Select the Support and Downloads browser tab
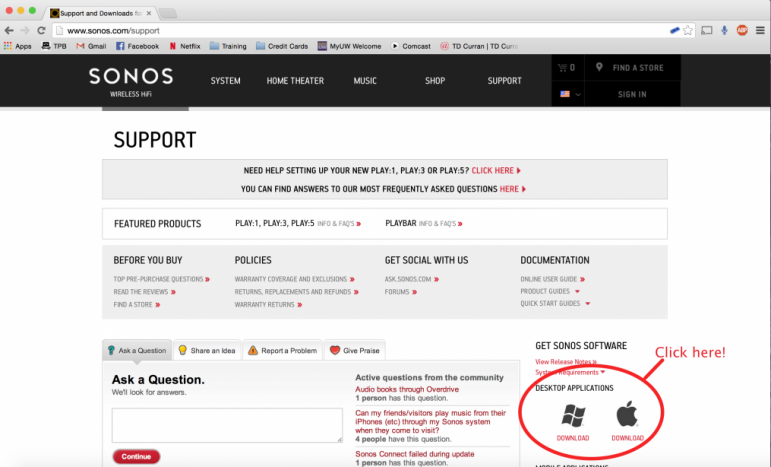The width and height of the screenshot is (771, 467). pos(101,13)
